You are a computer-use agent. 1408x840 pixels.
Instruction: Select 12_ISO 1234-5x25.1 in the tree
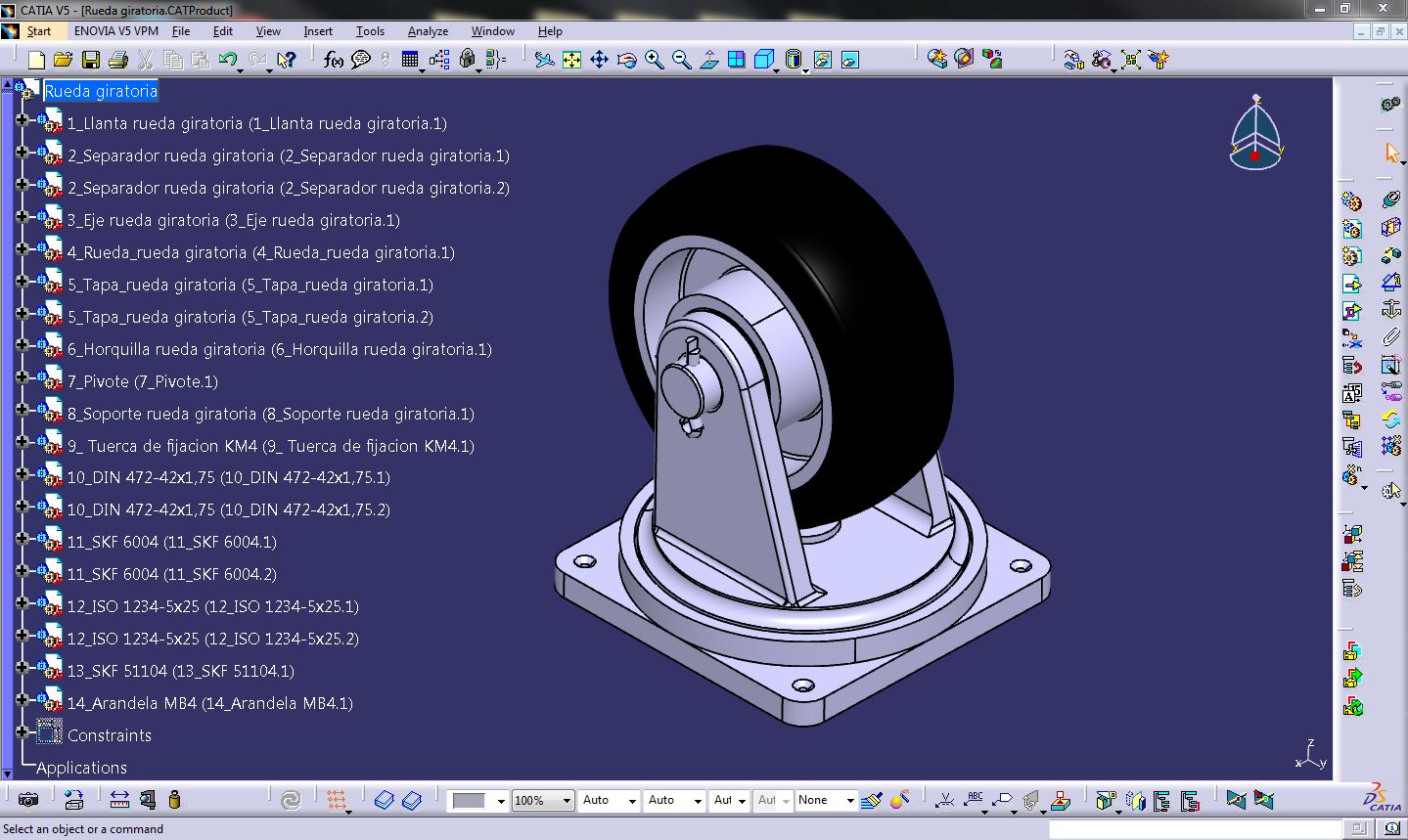tap(212, 606)
